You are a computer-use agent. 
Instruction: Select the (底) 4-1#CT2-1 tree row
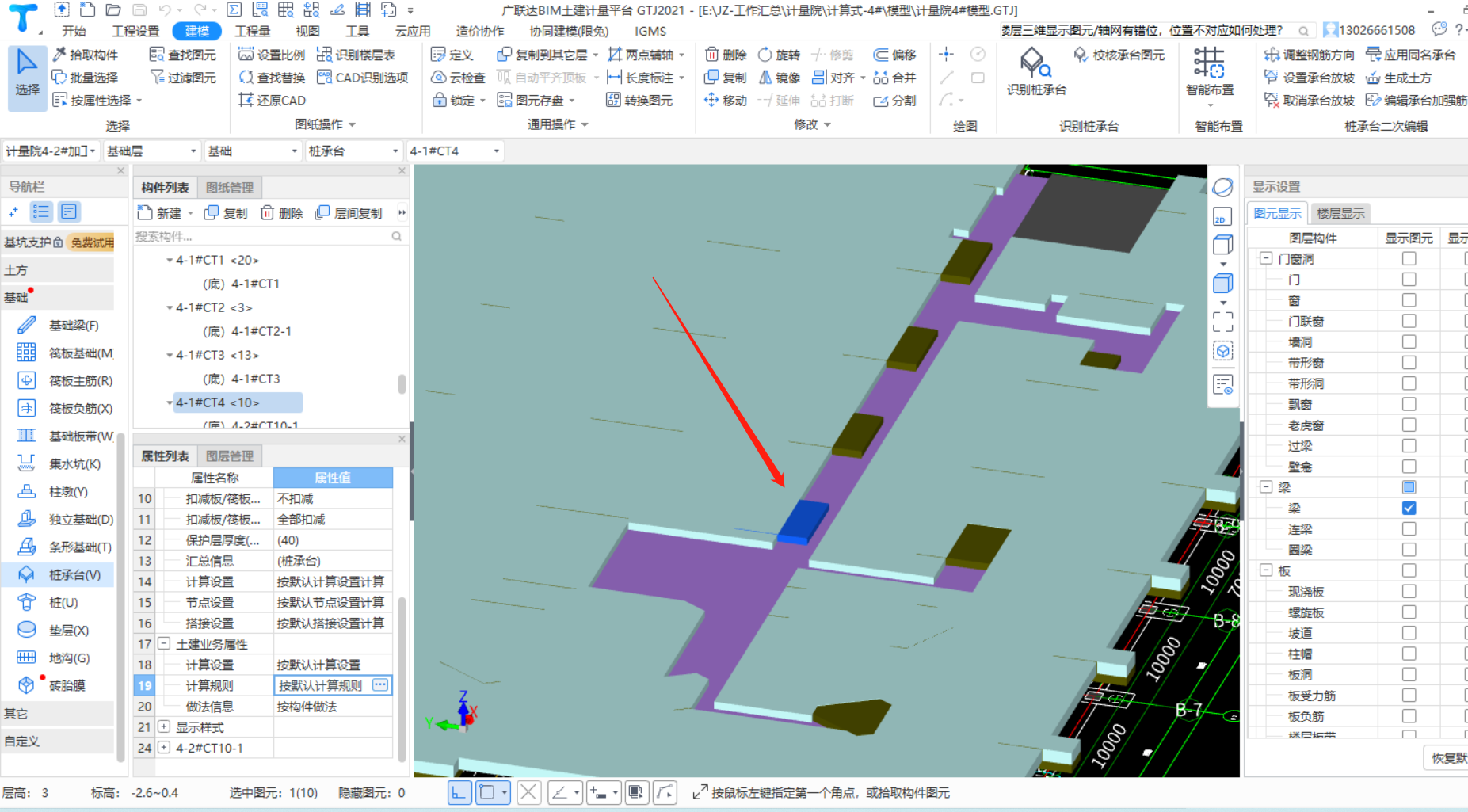point(247,331)
